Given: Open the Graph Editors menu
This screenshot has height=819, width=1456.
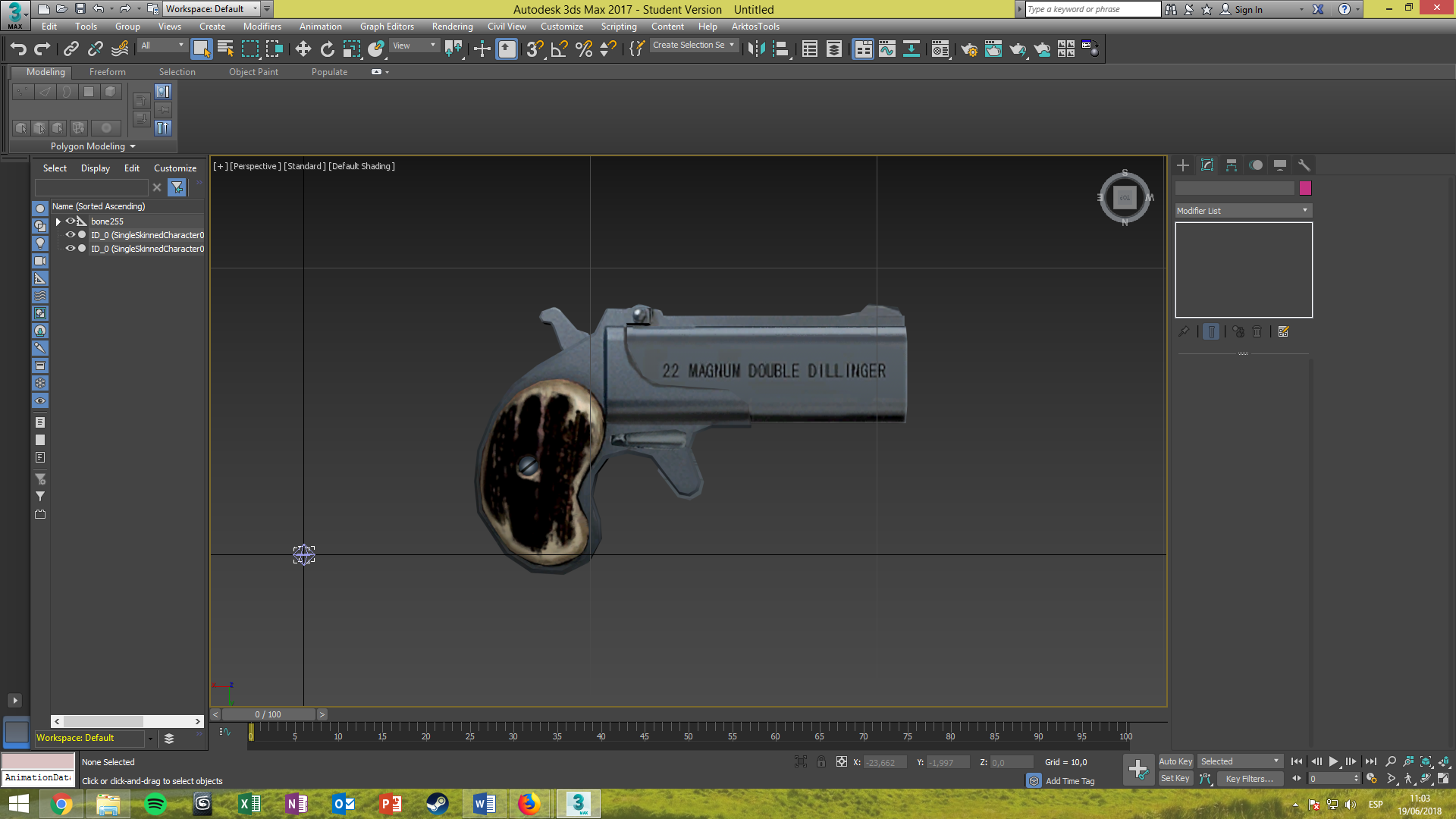Looking at the screenshot, I should (387, 27).
